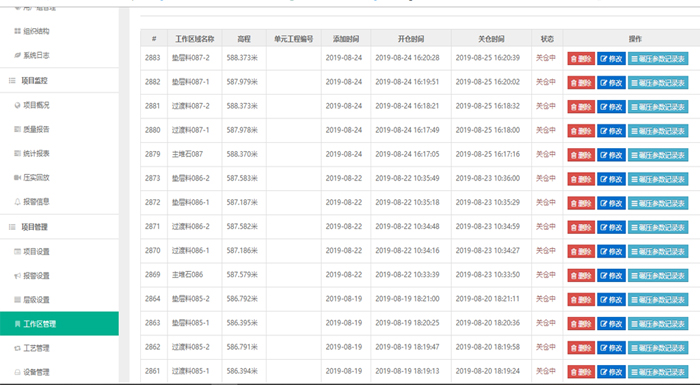This screenshot has height=385, width=700.
Task: Open 压实回放 via its camera icon
Action: pos(17,178)
